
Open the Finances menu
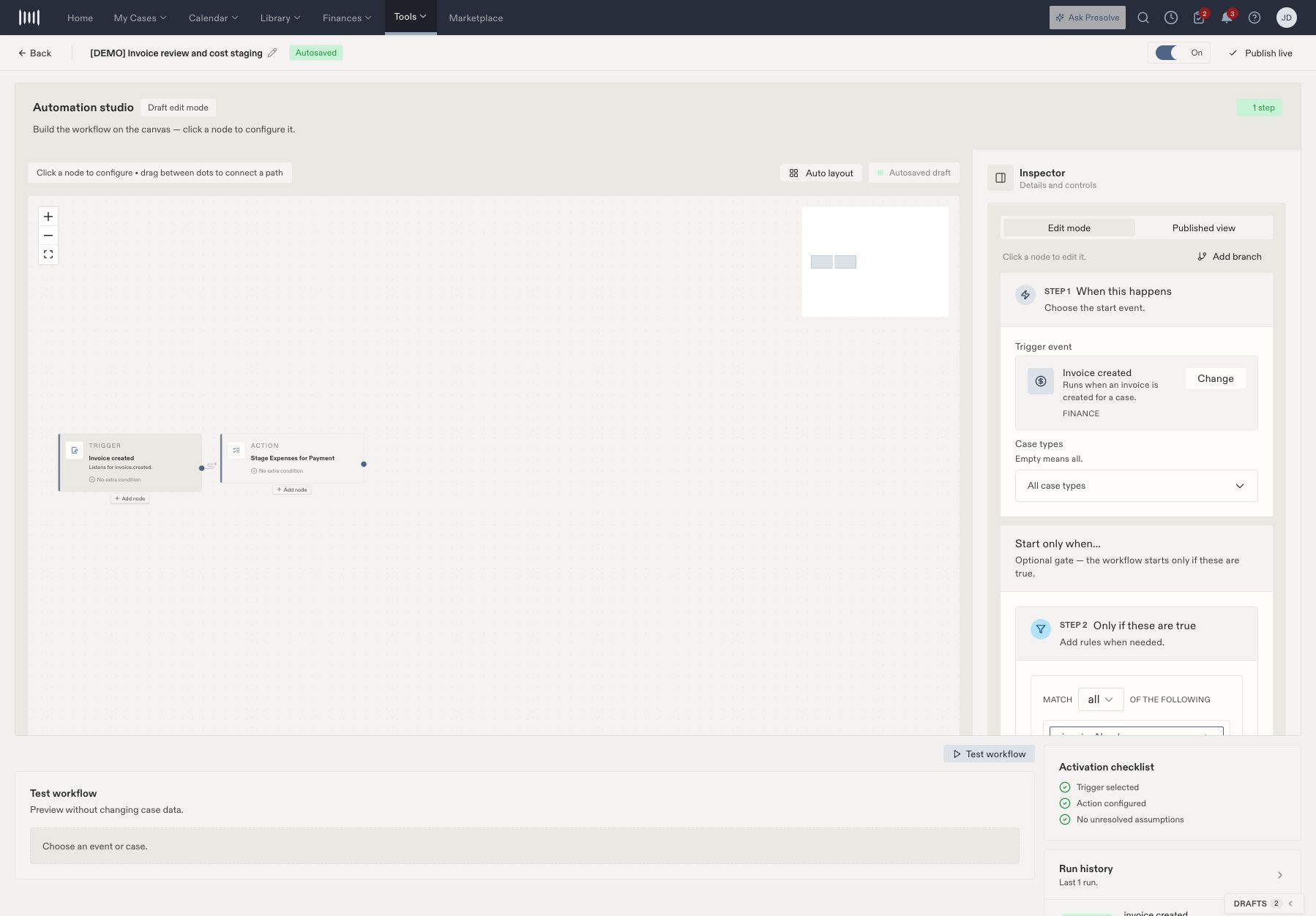click(347, 18)
